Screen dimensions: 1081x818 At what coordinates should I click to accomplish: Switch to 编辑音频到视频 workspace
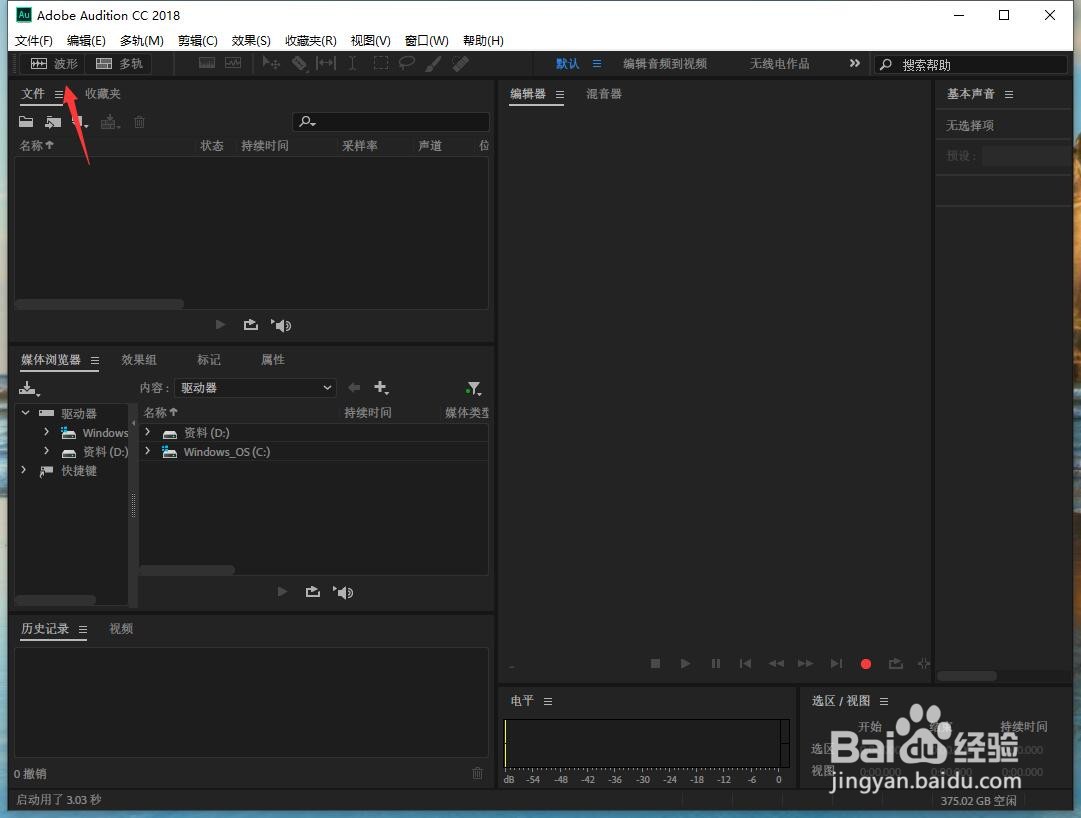(665, 63)
